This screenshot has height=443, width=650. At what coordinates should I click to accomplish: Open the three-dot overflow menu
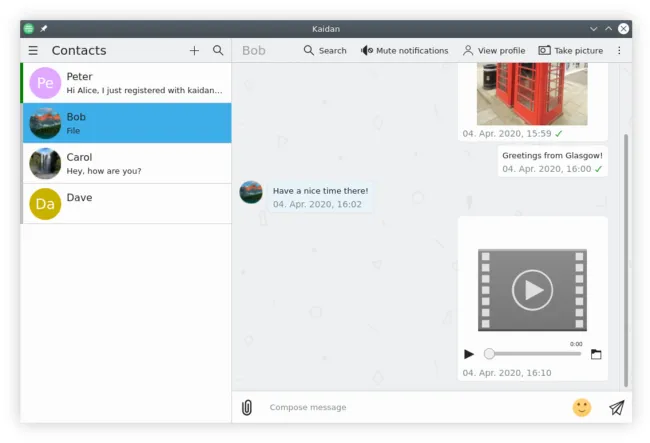[619, 50]
